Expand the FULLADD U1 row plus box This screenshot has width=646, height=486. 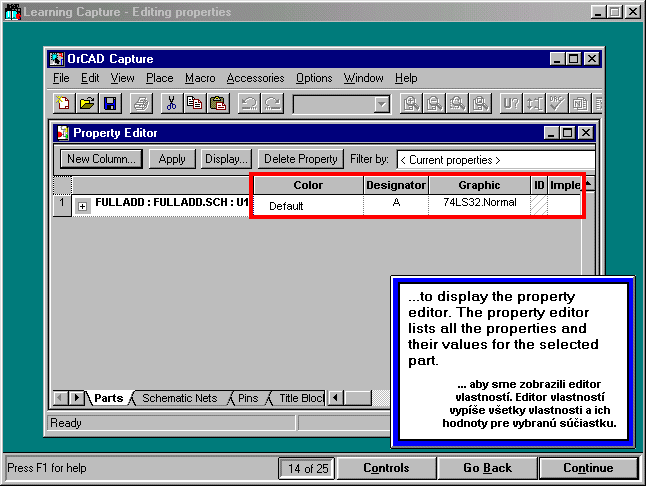(83, 205)
